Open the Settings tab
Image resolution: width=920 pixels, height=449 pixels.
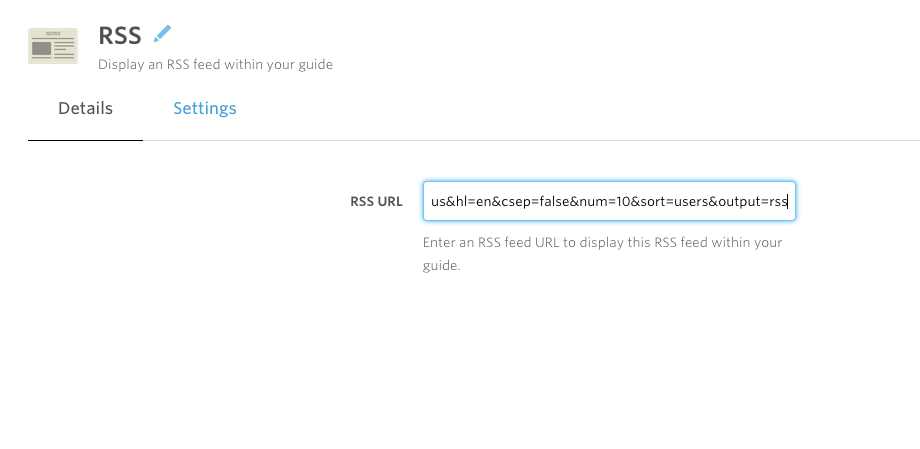[x=205, y=109]
